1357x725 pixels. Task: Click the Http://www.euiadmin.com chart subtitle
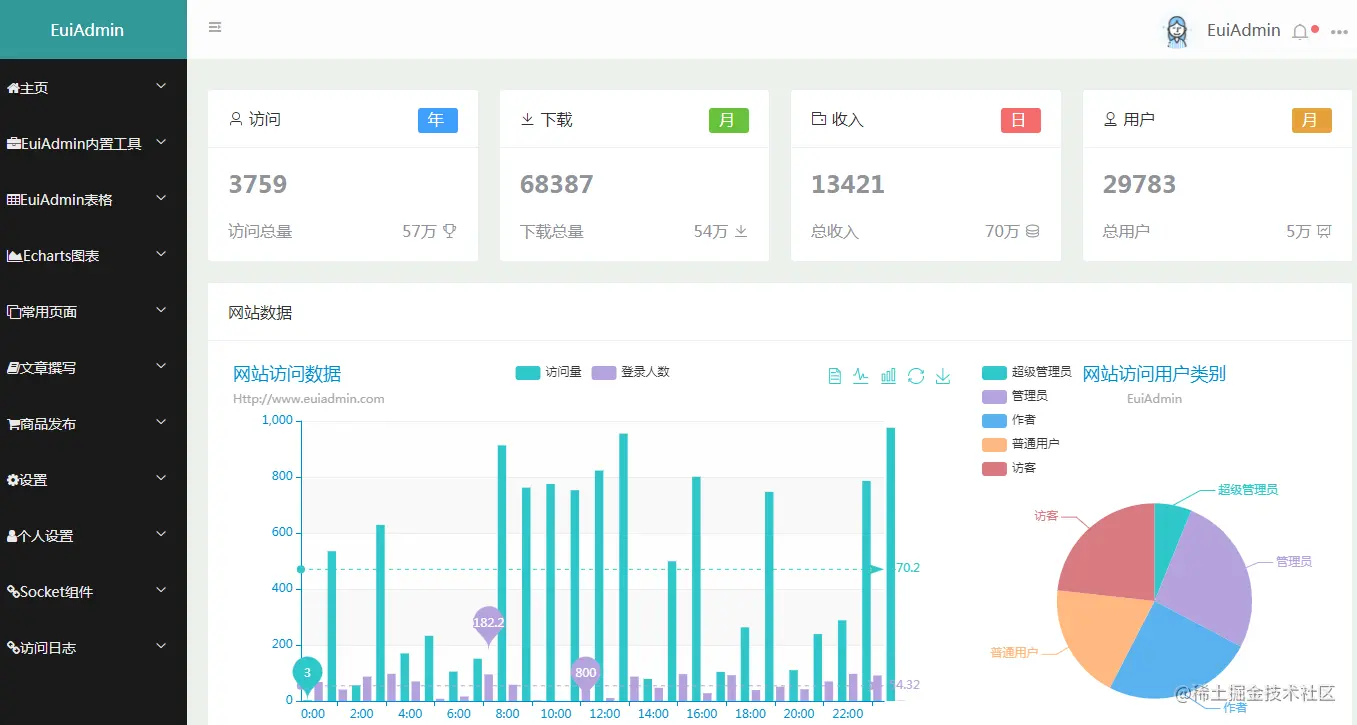[x=309, y=398]
